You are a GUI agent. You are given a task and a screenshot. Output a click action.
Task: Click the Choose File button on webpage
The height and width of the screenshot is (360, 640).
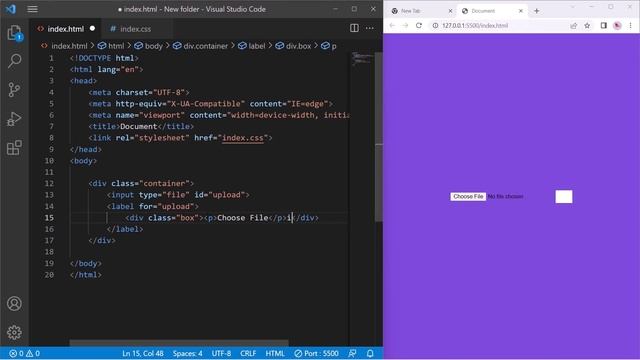tap(468, 196)
